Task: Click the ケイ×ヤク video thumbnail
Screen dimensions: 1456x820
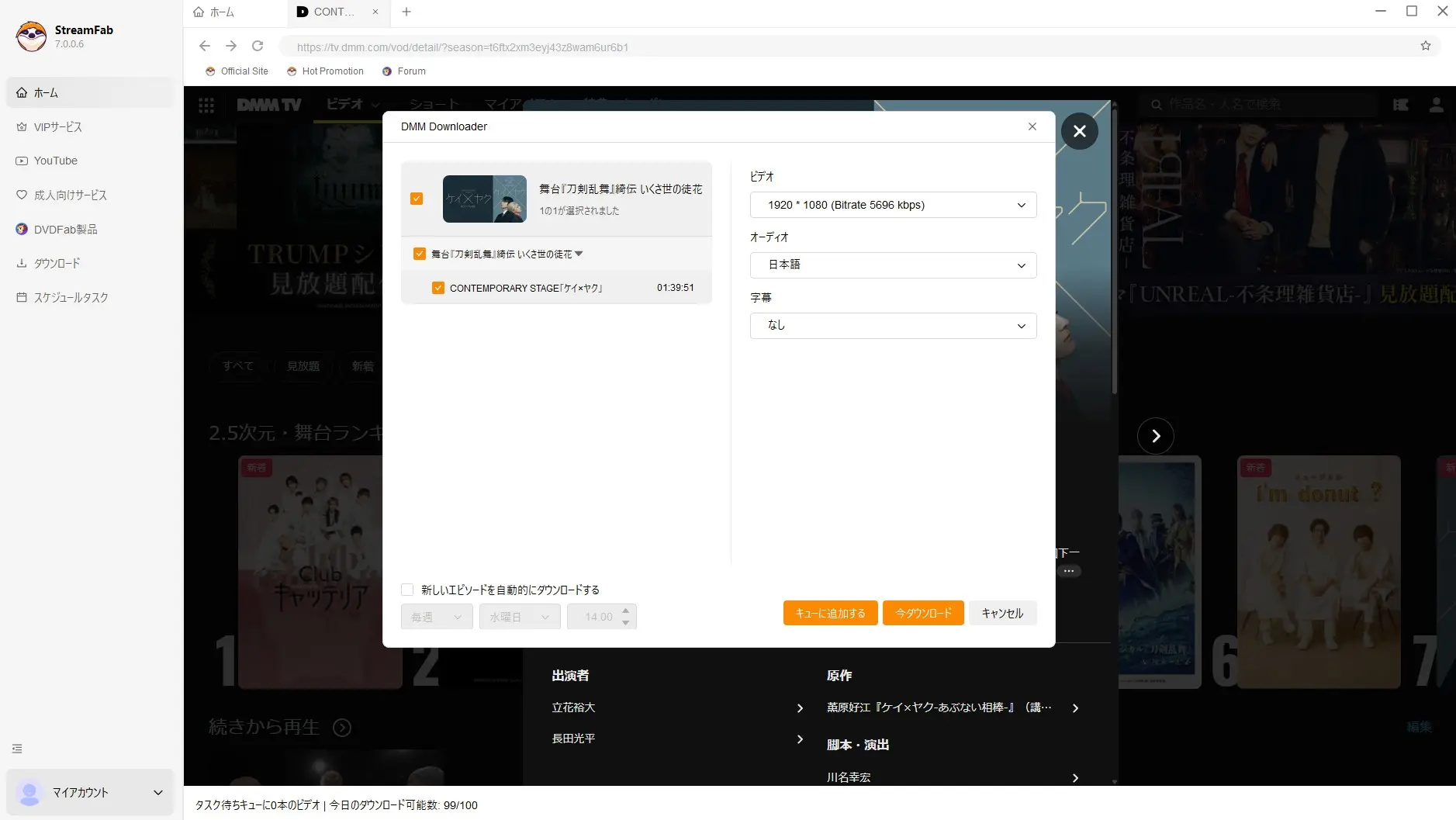Action: (x=485, y=199)
